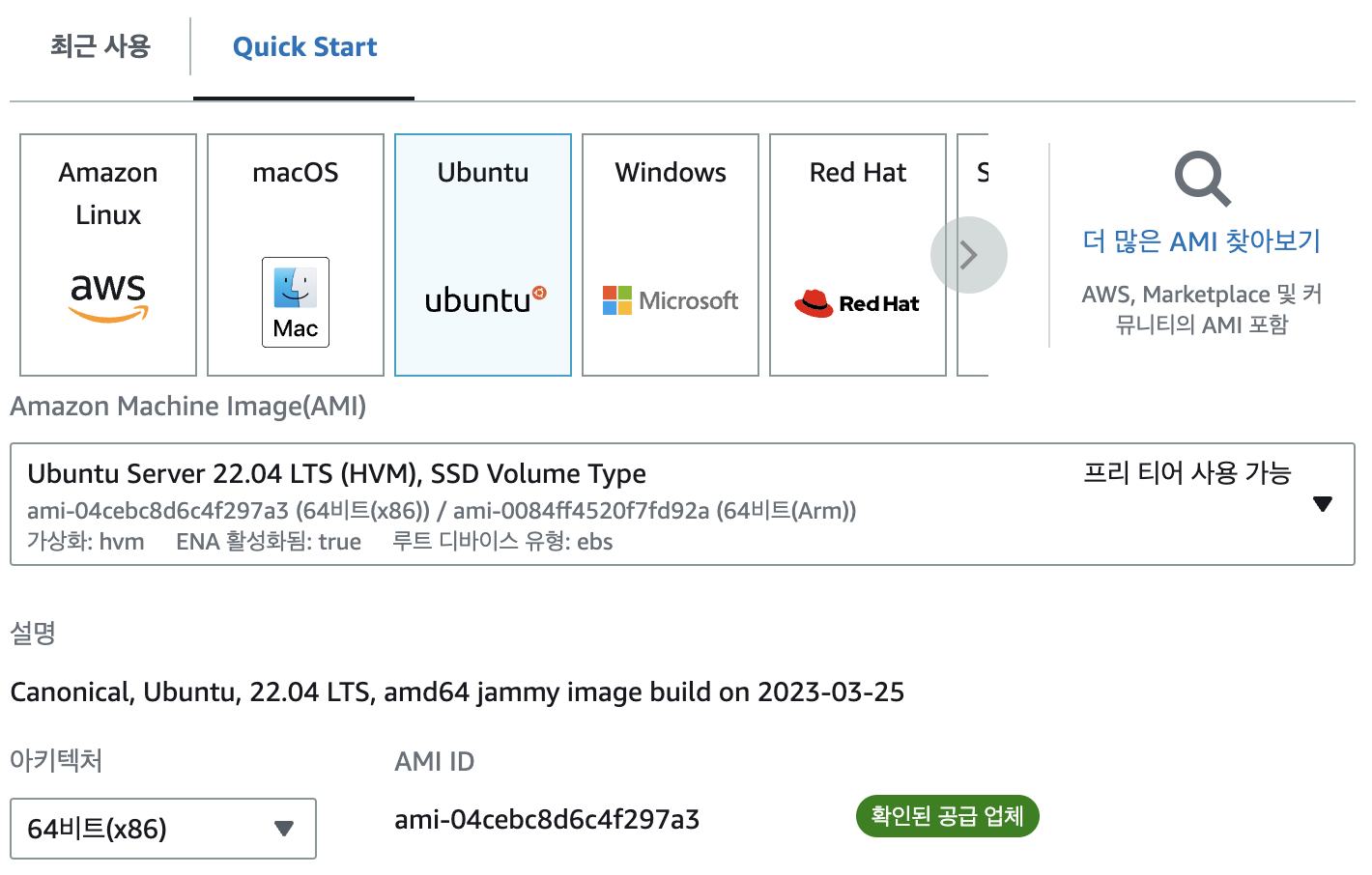Click the Mac Finder icon

(296, 302)
